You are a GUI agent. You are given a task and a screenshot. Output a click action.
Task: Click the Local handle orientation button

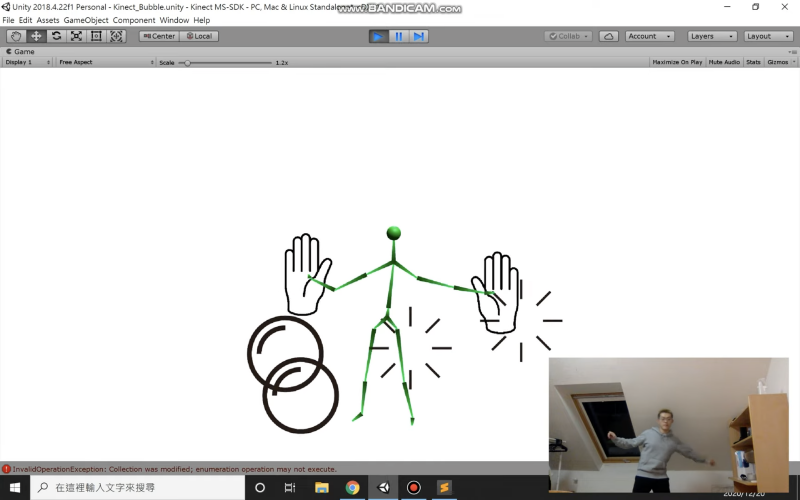198,36
